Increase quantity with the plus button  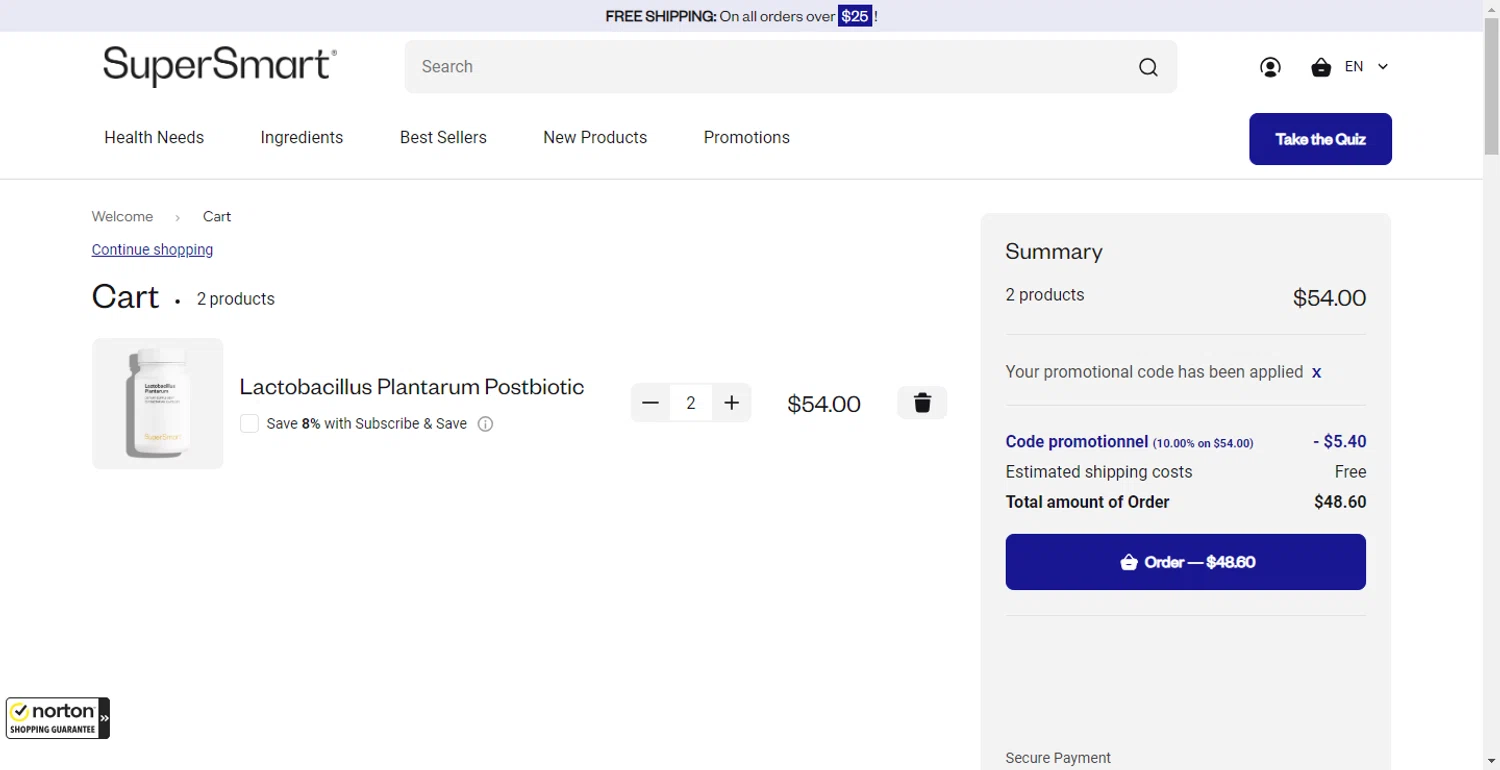click(x=732, y=403)
